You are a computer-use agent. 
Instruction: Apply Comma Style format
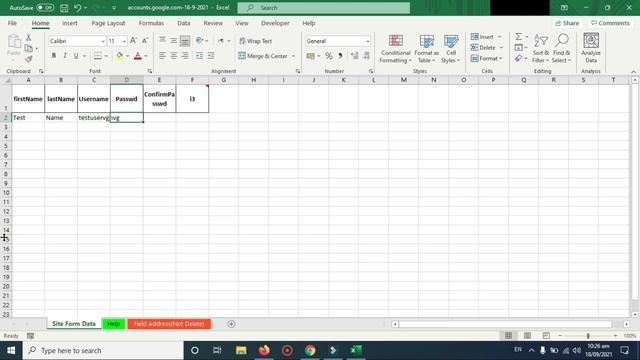(x=340, y=56)
